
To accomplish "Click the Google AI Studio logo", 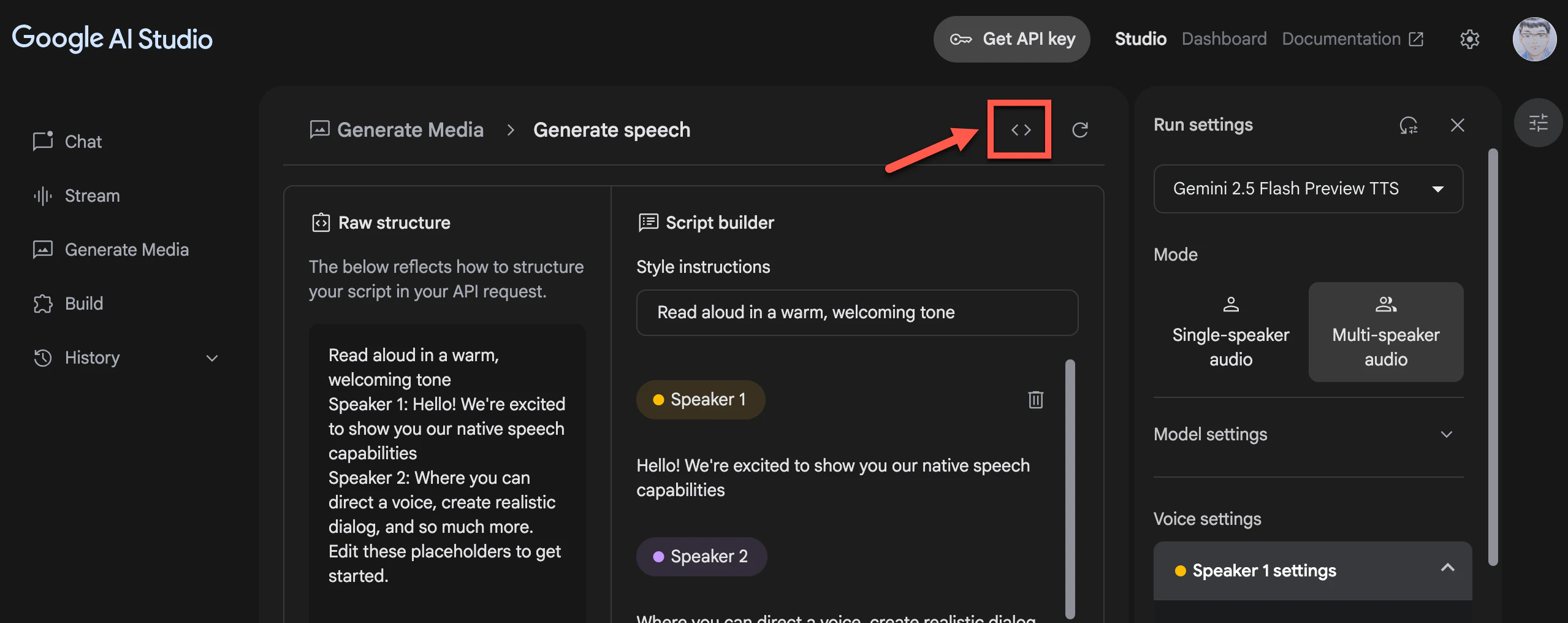I will click(112, 39).
